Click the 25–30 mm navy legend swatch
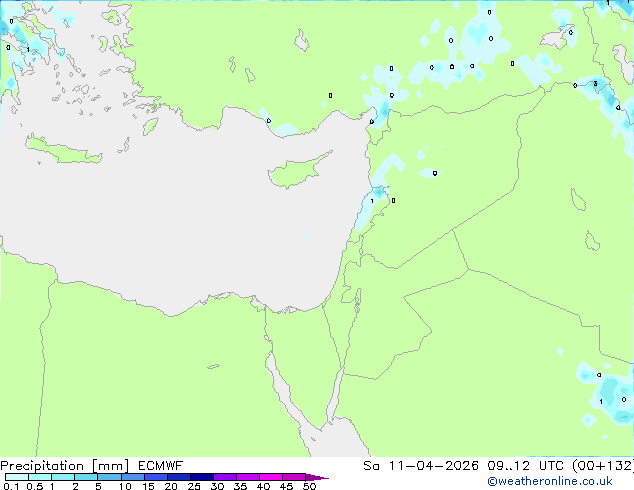 click(201, 477)
